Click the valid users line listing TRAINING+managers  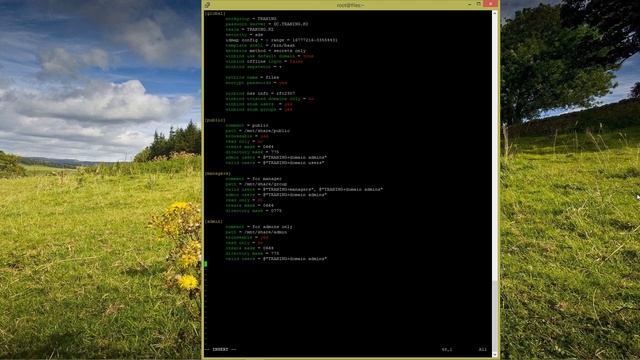coord(304,189)
